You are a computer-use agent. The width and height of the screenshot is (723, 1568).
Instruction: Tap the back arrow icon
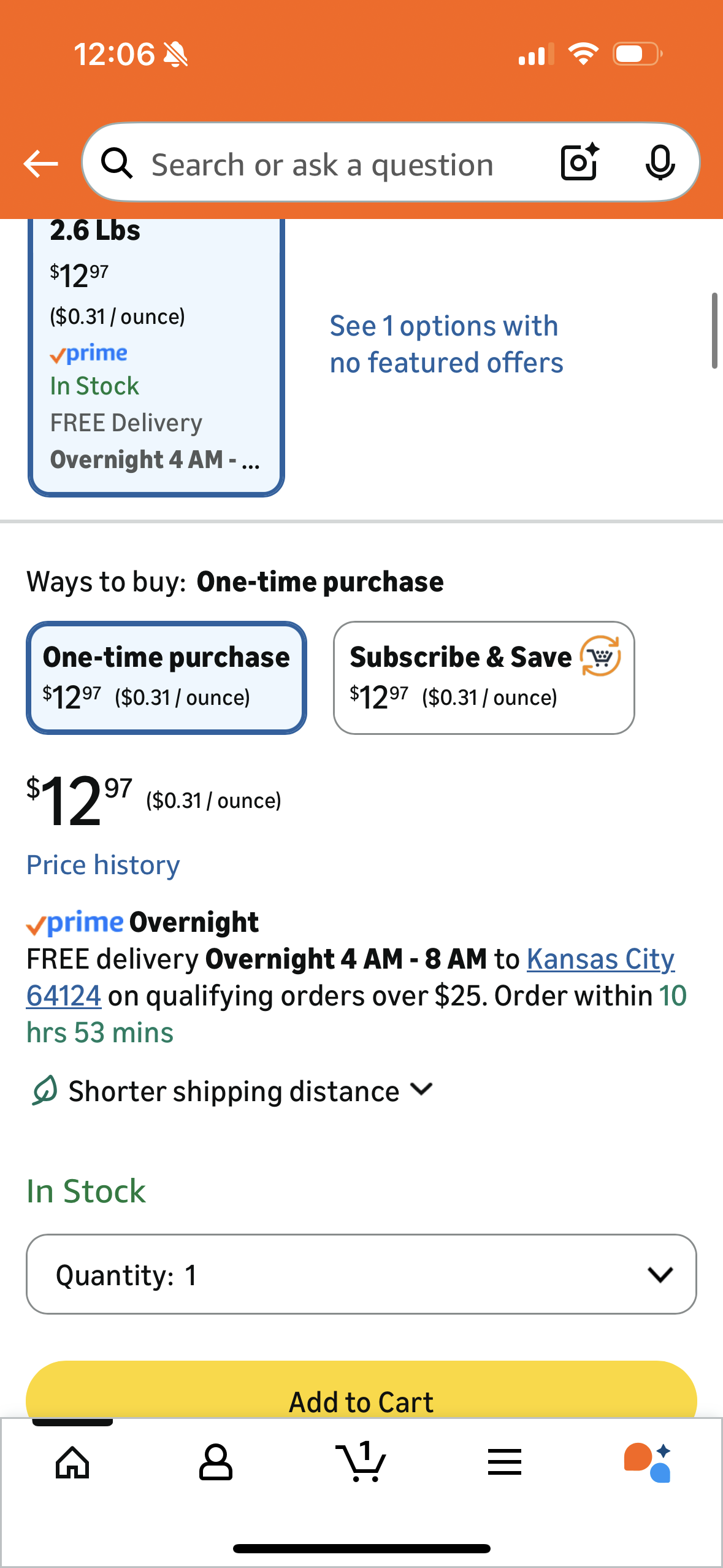[40, 164]
